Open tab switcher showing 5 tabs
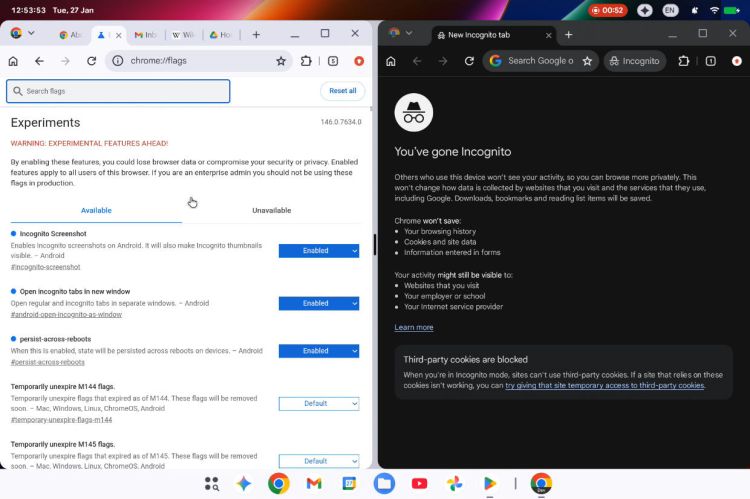The width and height of the screenshot is (750, 499). point(333,61)
